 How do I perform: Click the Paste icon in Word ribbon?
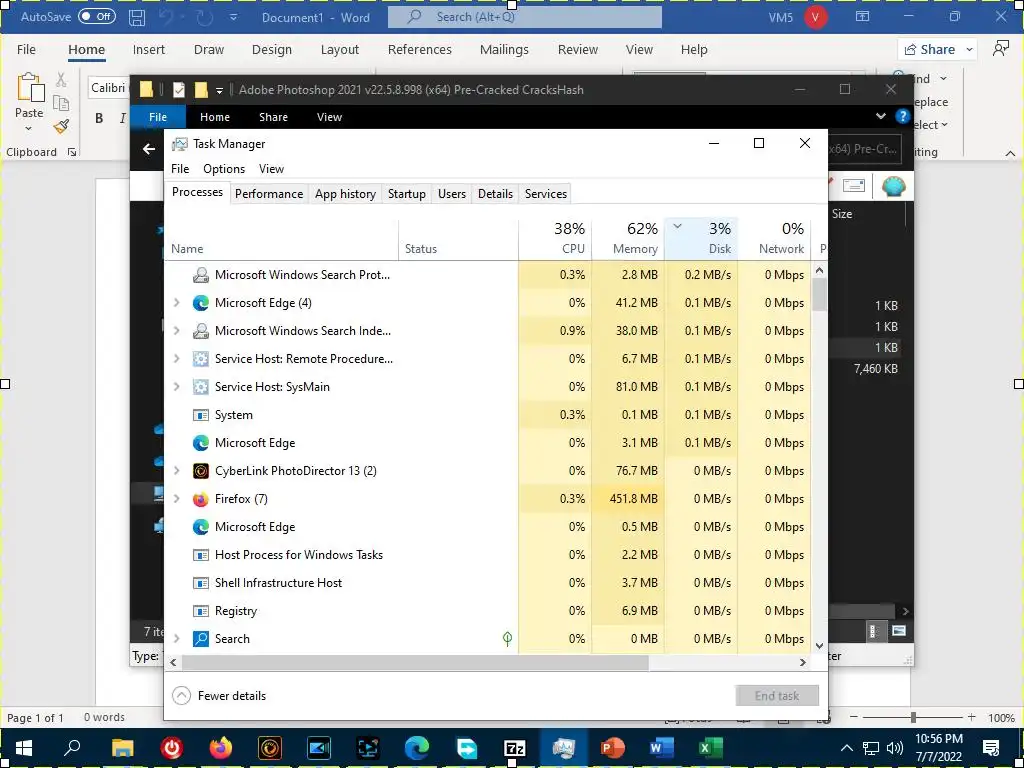[30, 88]
